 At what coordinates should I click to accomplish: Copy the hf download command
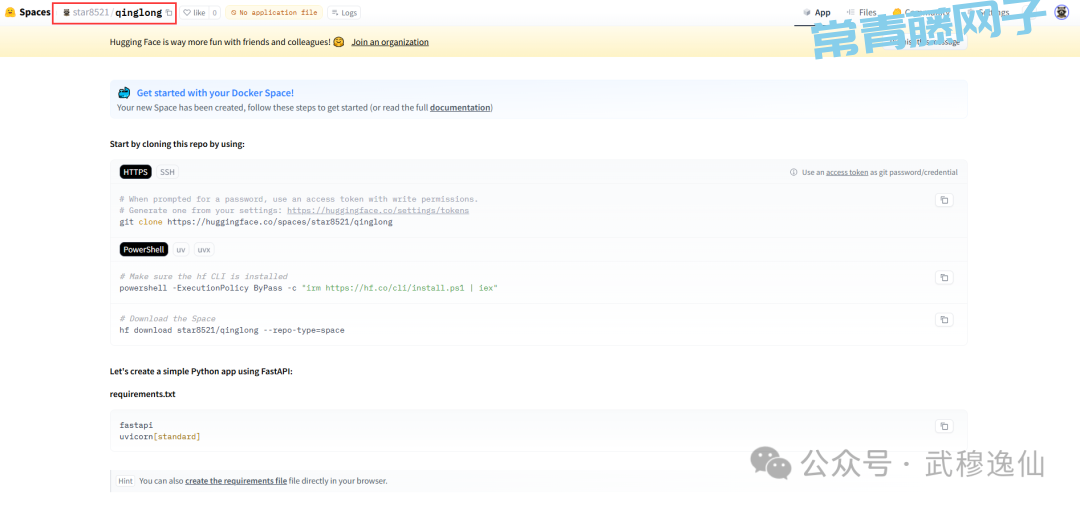point(943,320)
